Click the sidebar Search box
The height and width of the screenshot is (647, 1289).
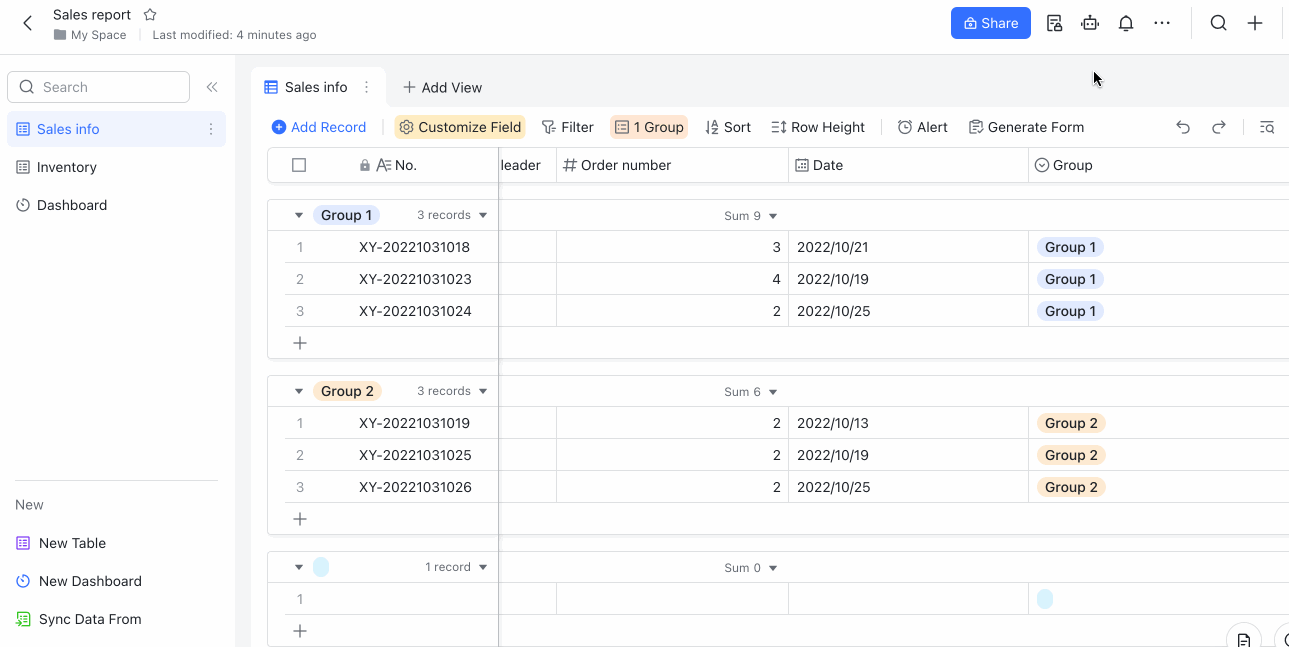(98, 87)
